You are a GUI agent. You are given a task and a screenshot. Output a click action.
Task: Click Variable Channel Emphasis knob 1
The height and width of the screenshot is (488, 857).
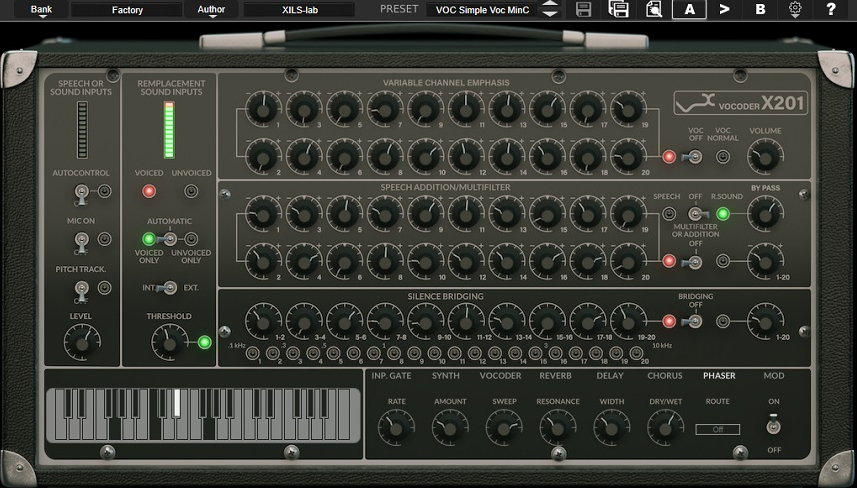(263, 109)
